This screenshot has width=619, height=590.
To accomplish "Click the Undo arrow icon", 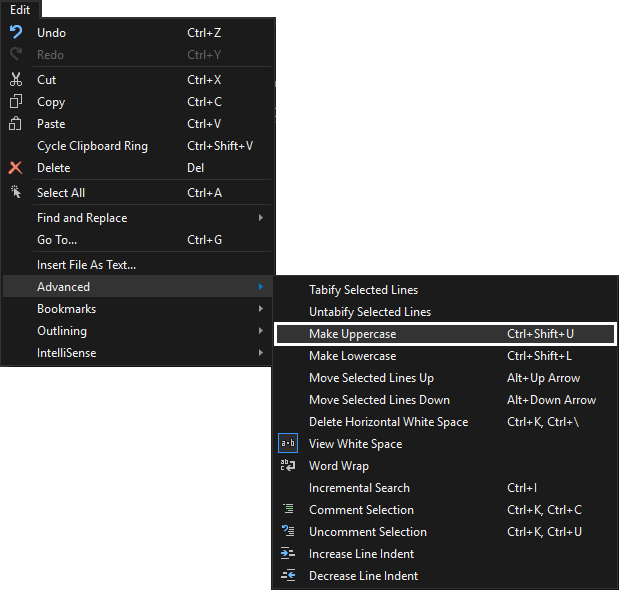I will 15,33.
